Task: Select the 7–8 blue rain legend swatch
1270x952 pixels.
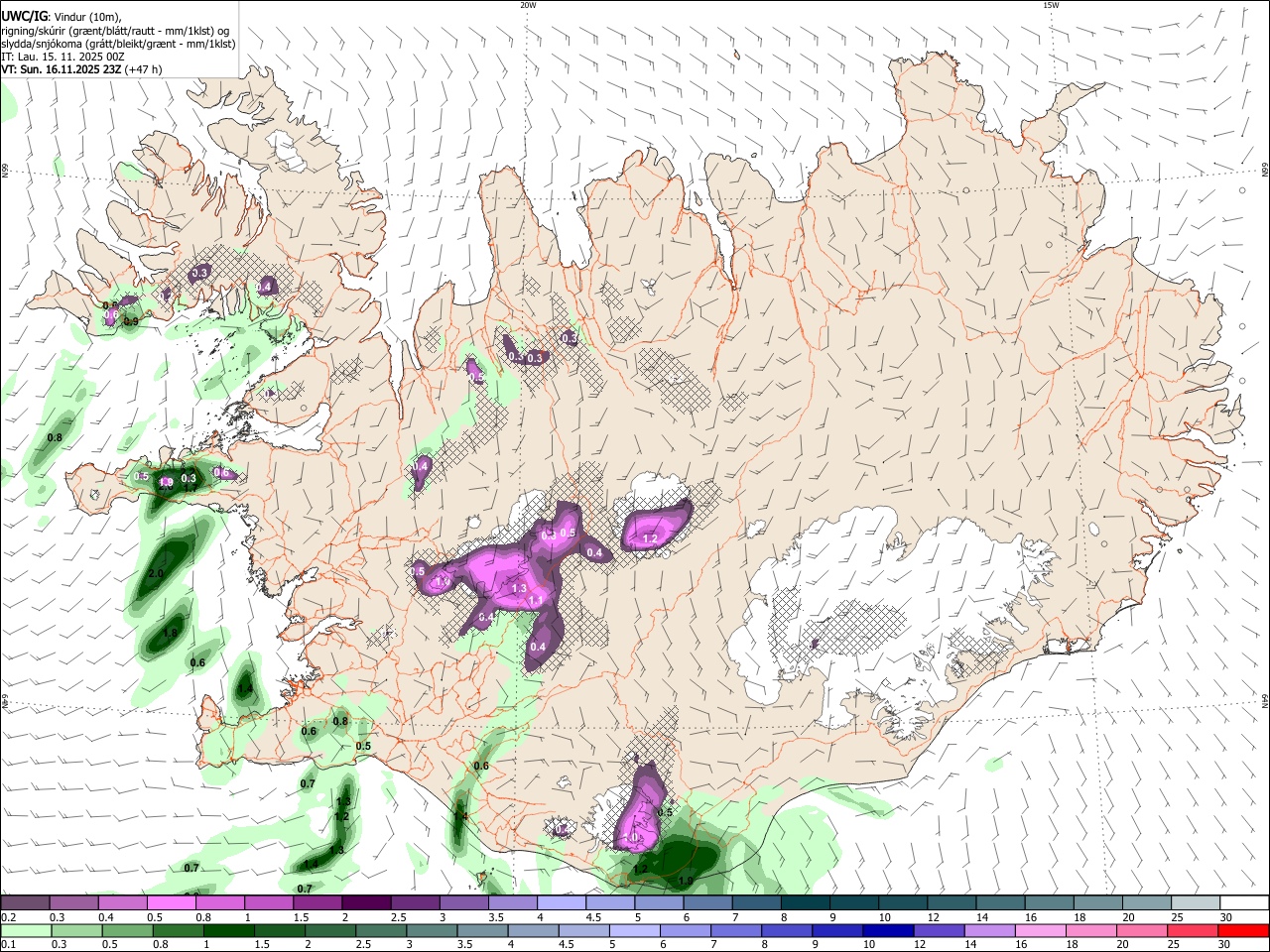Action: [x=736, y=931]
